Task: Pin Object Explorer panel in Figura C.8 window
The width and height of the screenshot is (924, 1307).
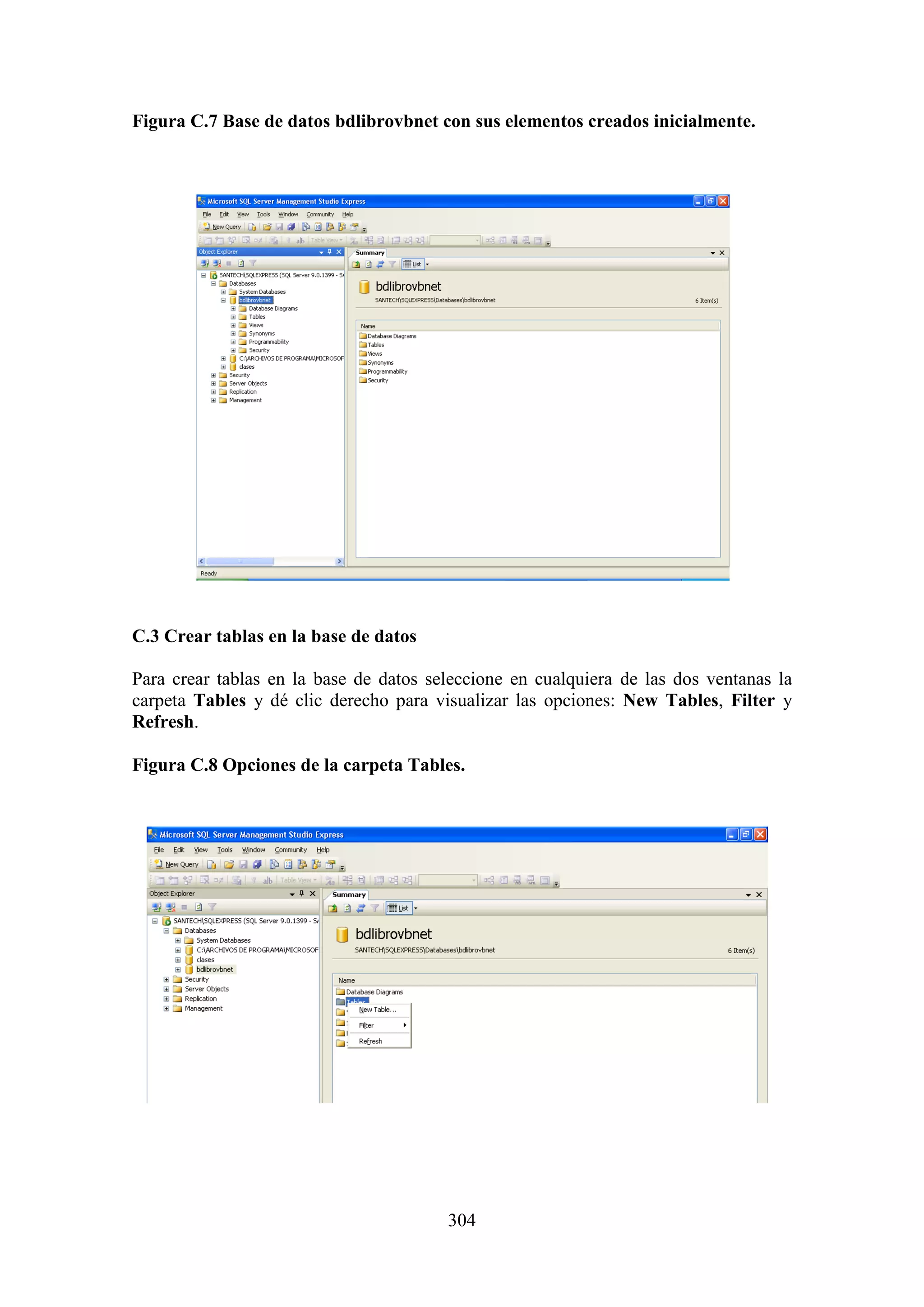Action: tap(301, 894)
